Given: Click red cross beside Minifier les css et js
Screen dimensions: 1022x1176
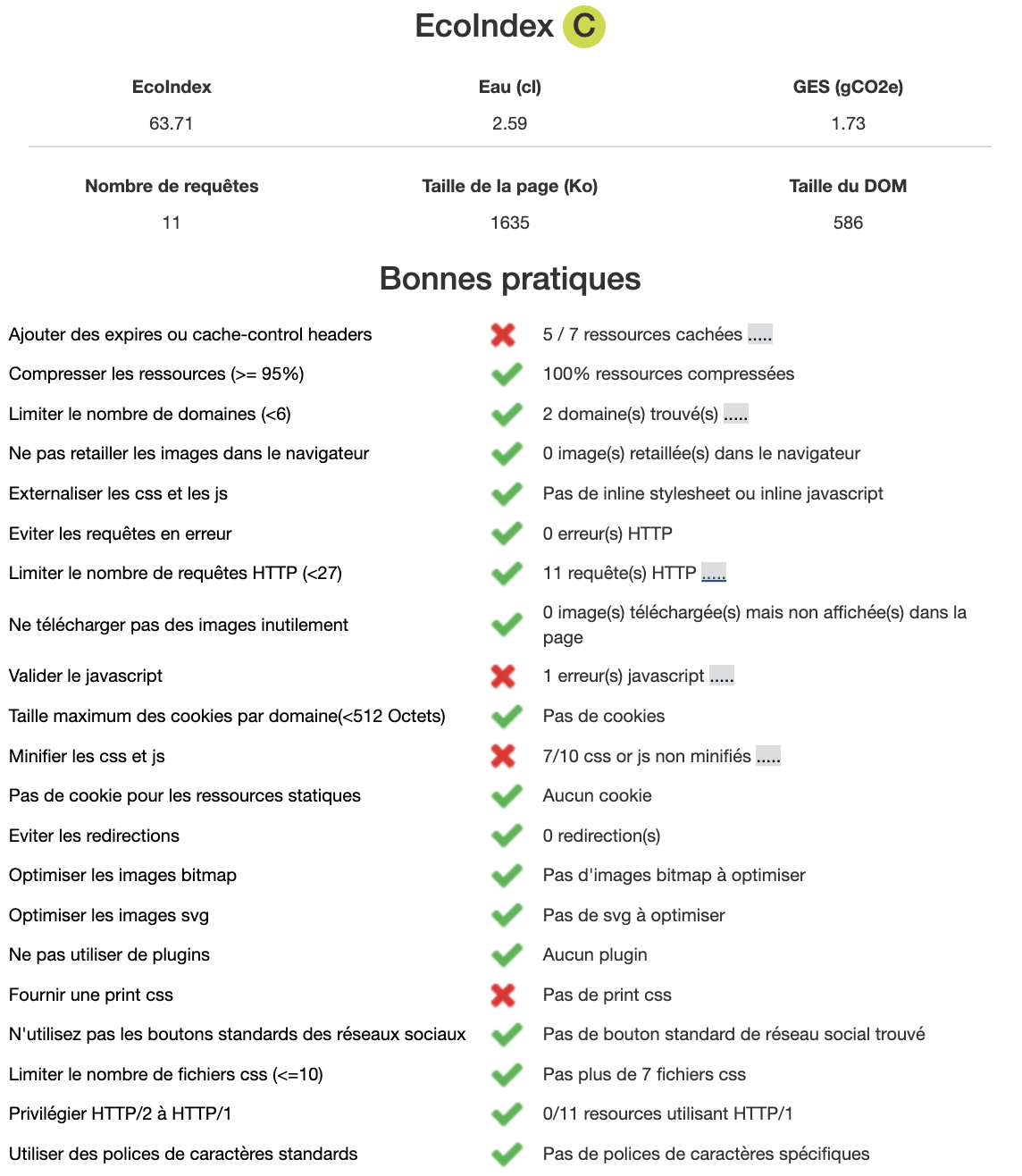Looking at the screenshot, I should click(x=503, y=756).
